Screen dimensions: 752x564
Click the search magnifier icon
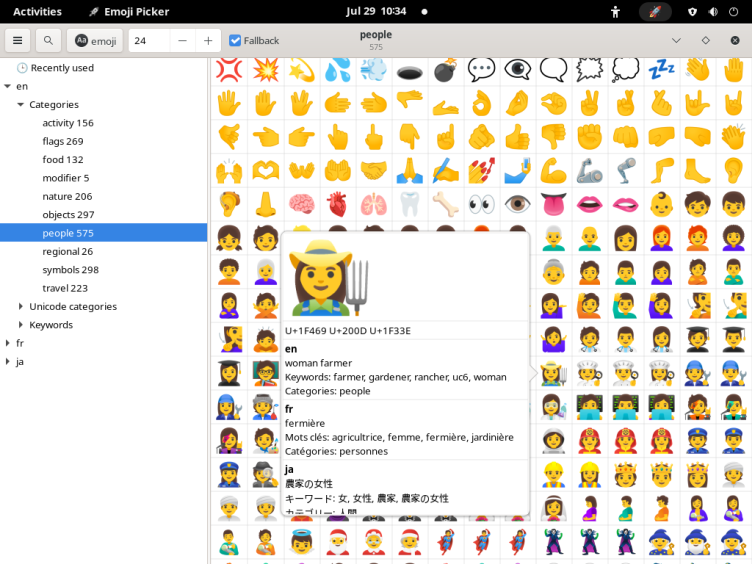tap(48, 41)
